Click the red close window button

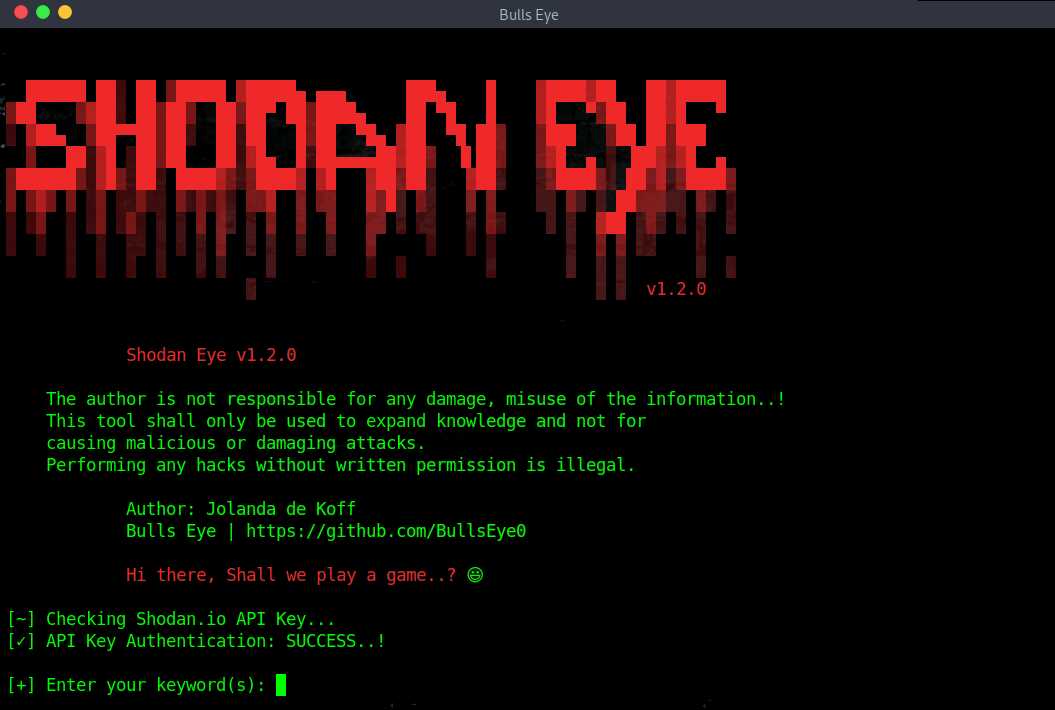tap(21, 12)
